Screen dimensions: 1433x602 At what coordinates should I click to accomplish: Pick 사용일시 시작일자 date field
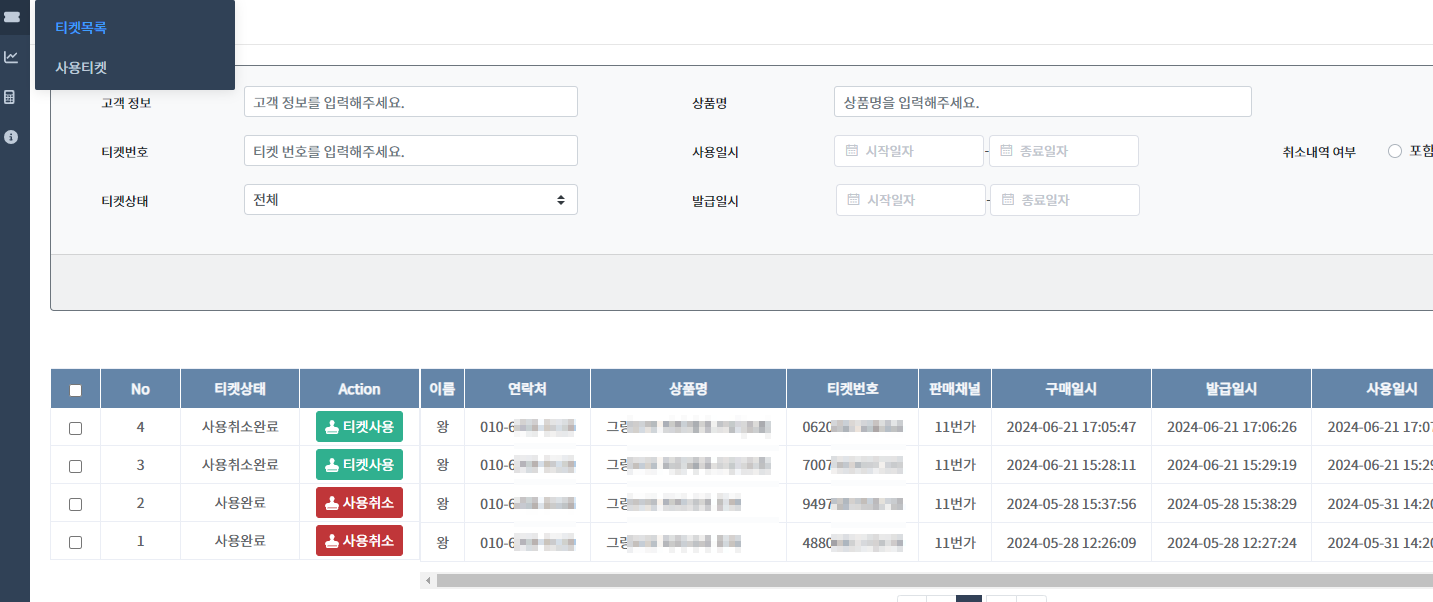click(x=909, y=151)
